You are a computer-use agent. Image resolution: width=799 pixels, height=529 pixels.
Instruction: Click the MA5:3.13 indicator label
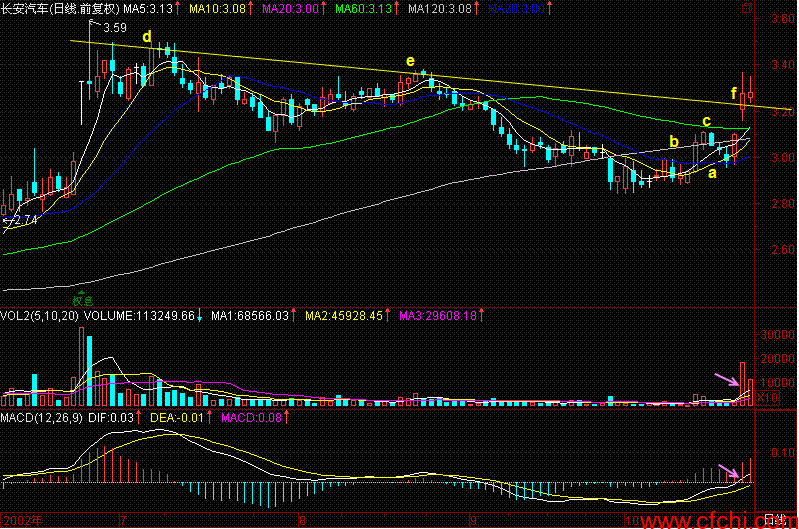click(x=148, y=9)
